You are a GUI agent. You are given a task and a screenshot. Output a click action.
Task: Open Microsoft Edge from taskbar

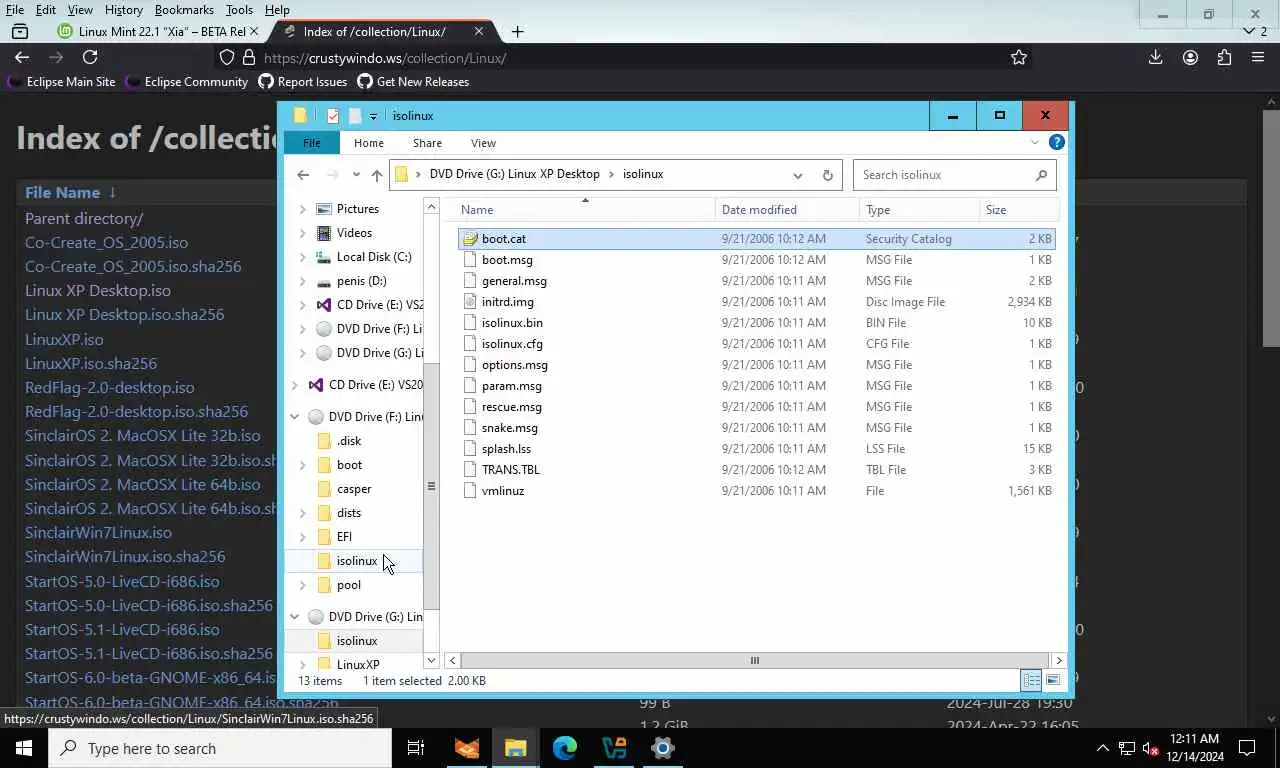coord(565,748)
